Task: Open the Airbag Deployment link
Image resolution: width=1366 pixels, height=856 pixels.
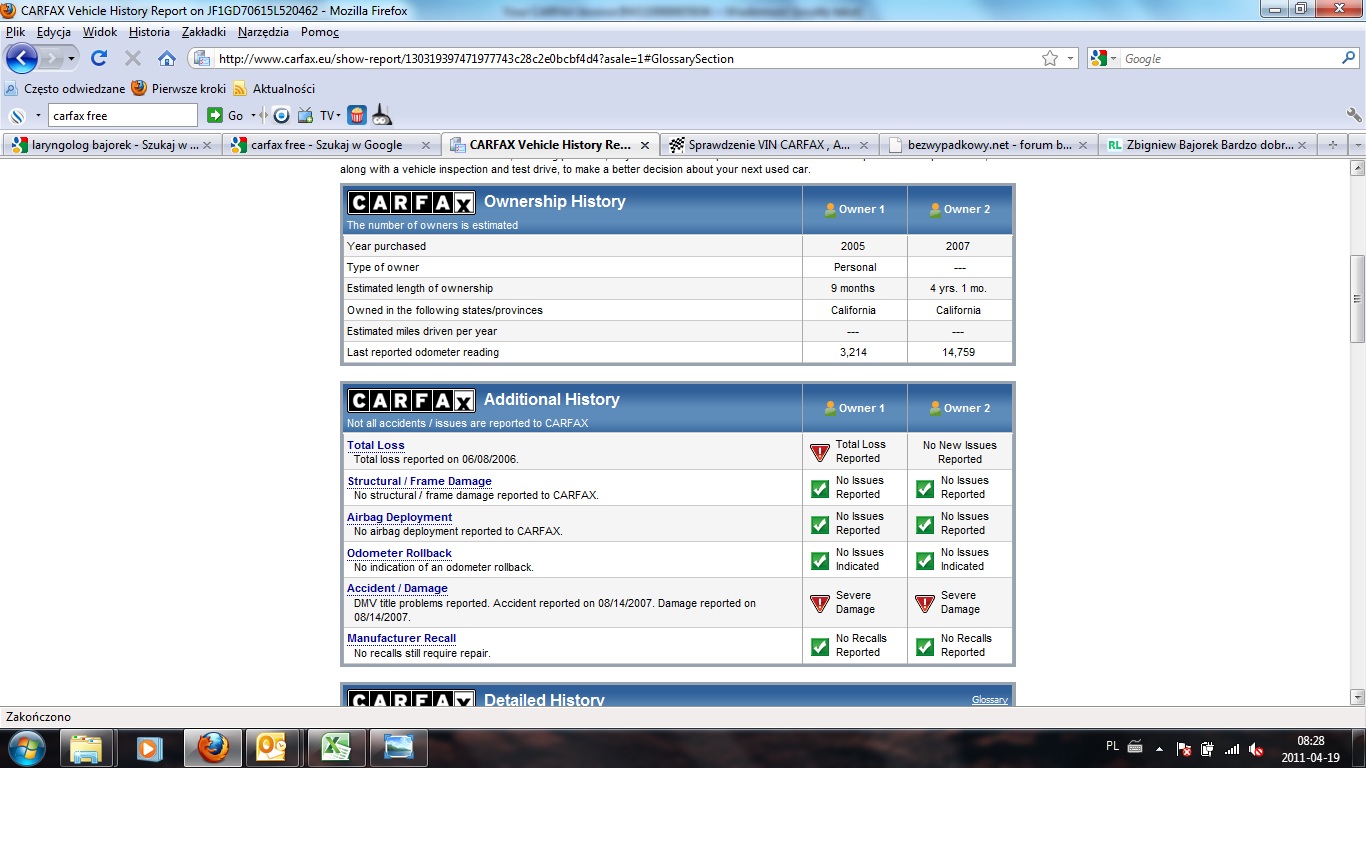Action: coord(400,517)
